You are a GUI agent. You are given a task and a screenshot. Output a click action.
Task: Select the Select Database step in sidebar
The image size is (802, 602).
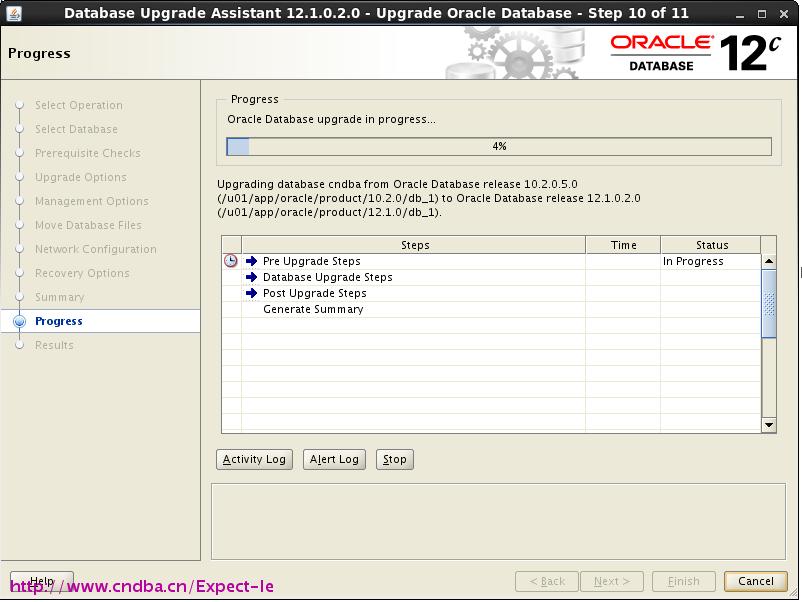(x=76, y=129)
